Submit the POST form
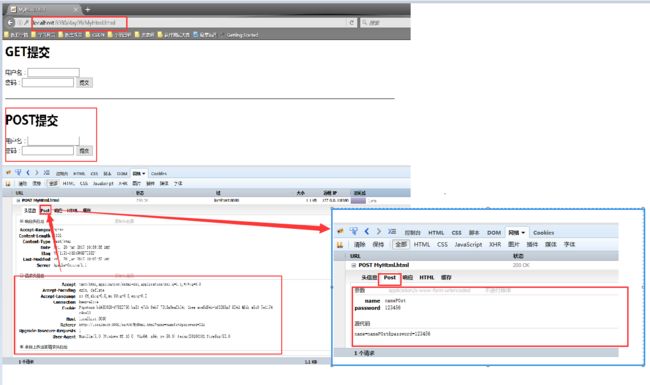650x385 pixels. pyautogui.click(x=84, y=150)
